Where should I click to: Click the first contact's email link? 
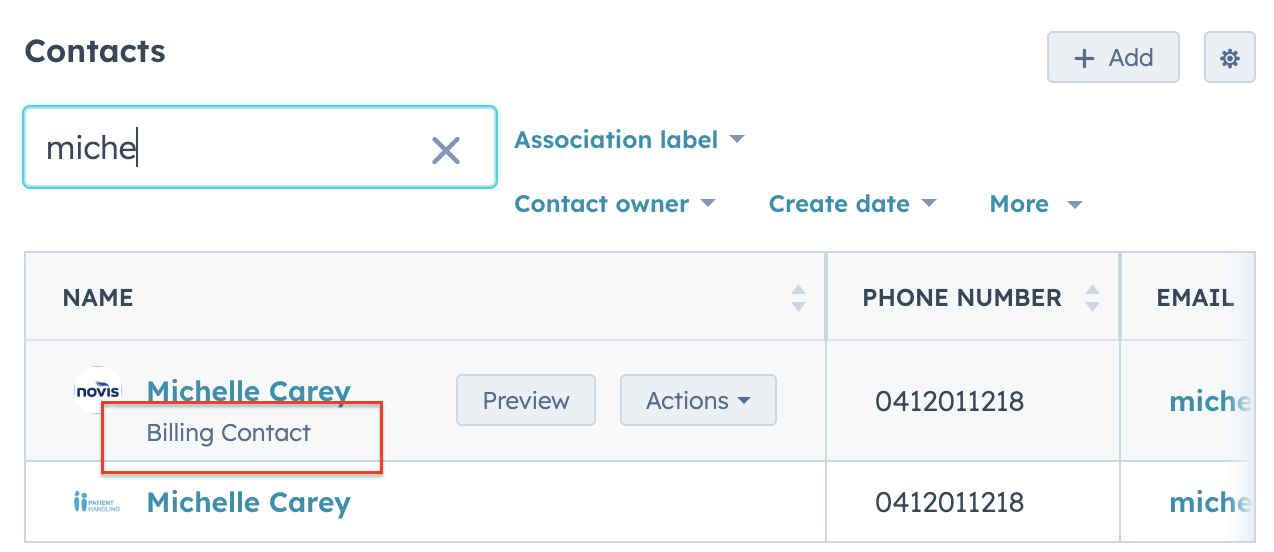[x=1210, y=402]
